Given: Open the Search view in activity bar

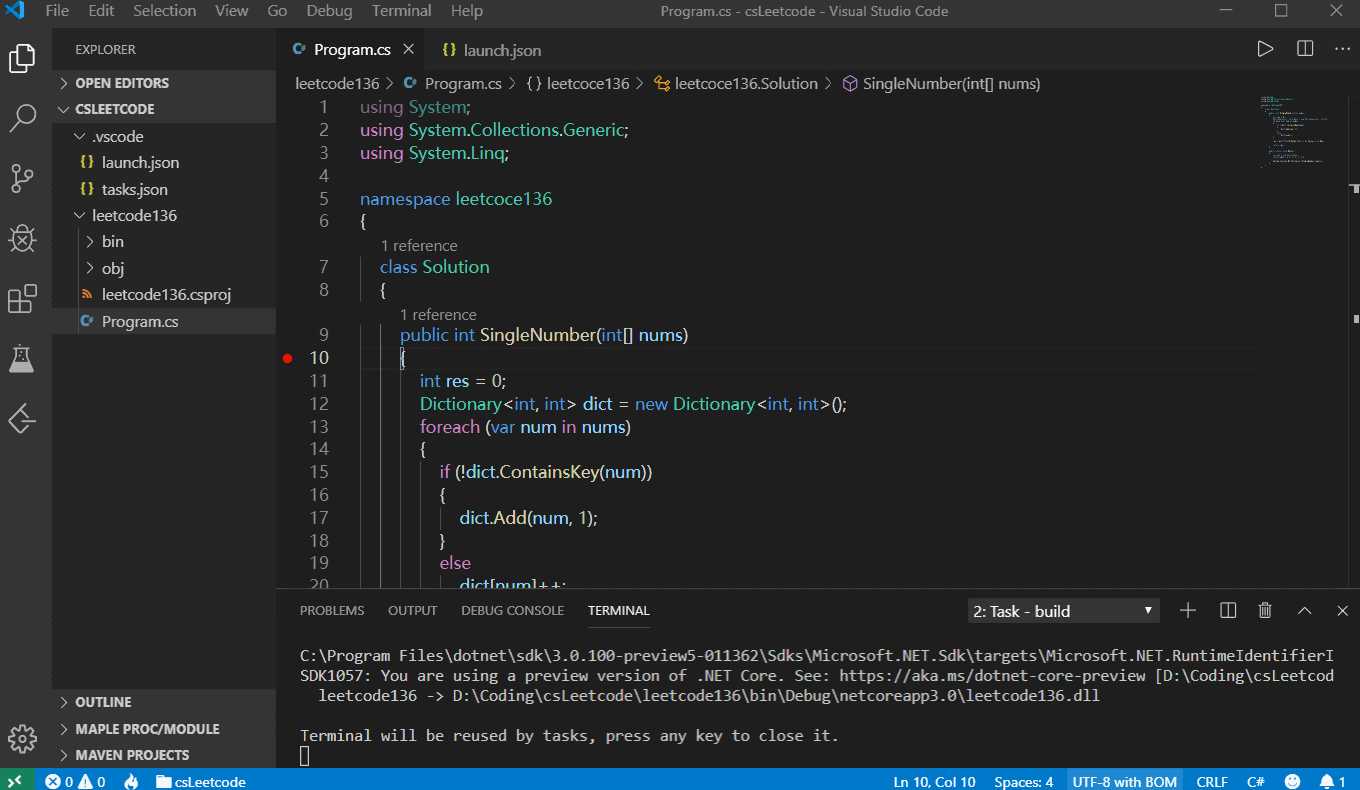Looking at the screenshot, I should 22,119.
